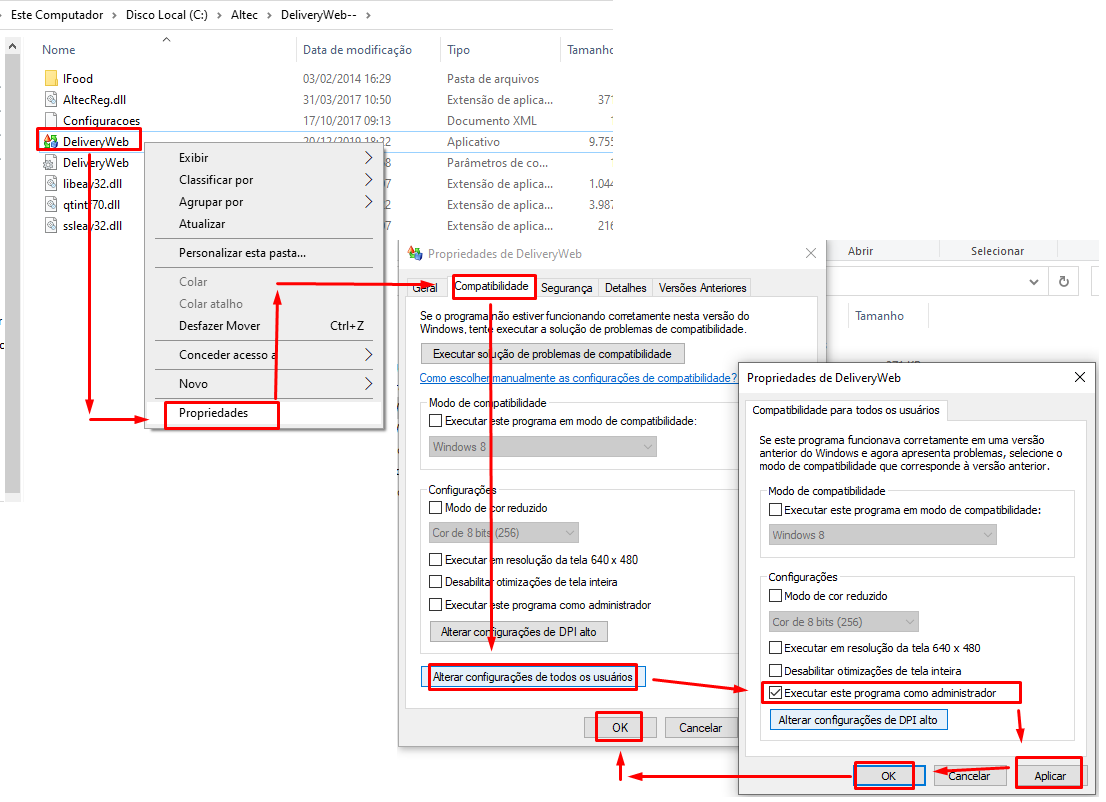Screen dimensions: 1106x802
Task: Uncheck Executar como administrador in front dialog
Action: [775, 693]
